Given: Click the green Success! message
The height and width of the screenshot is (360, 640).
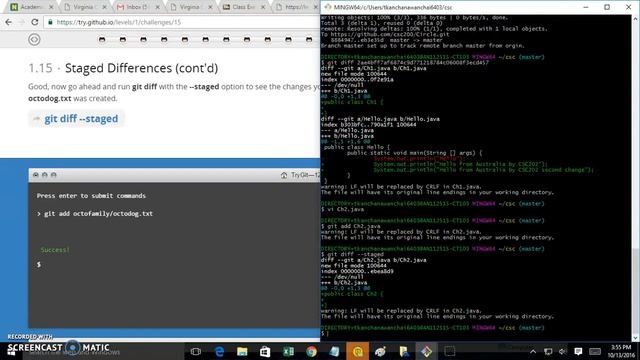Looking at the screenshot, I should (55, 249).
